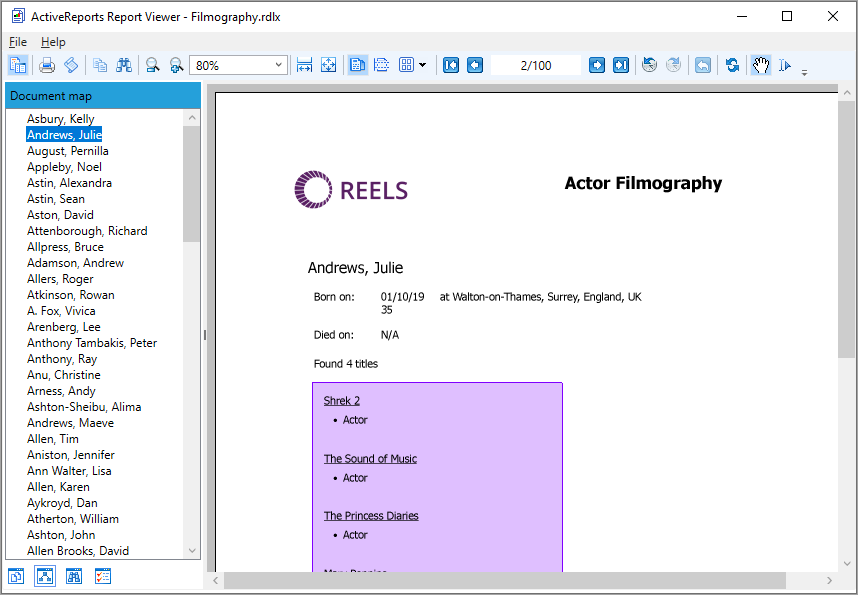Click the Back to parent report icon
This screenshot has height=595, width=858.
703,65
